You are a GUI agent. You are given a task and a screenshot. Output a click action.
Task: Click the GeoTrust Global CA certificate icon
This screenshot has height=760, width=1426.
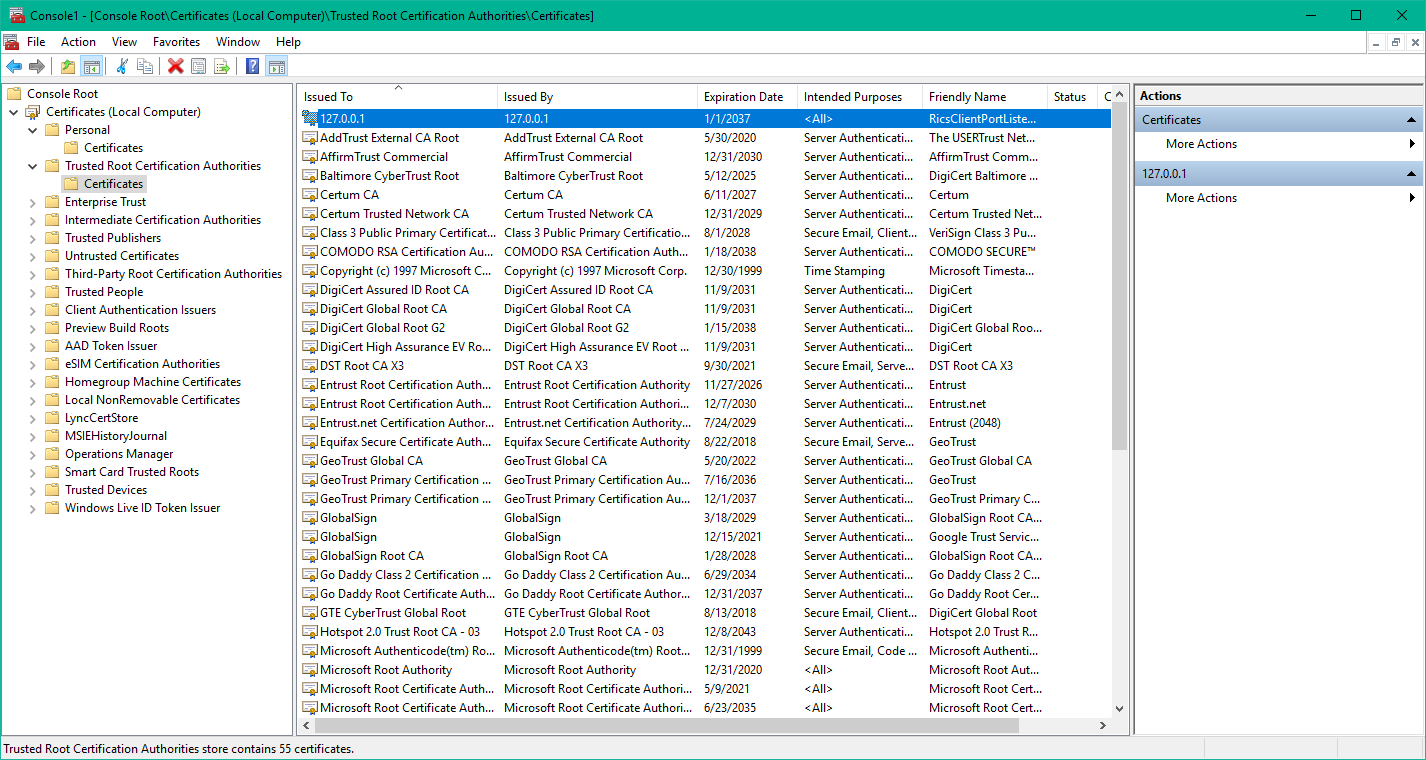(310, 461)
